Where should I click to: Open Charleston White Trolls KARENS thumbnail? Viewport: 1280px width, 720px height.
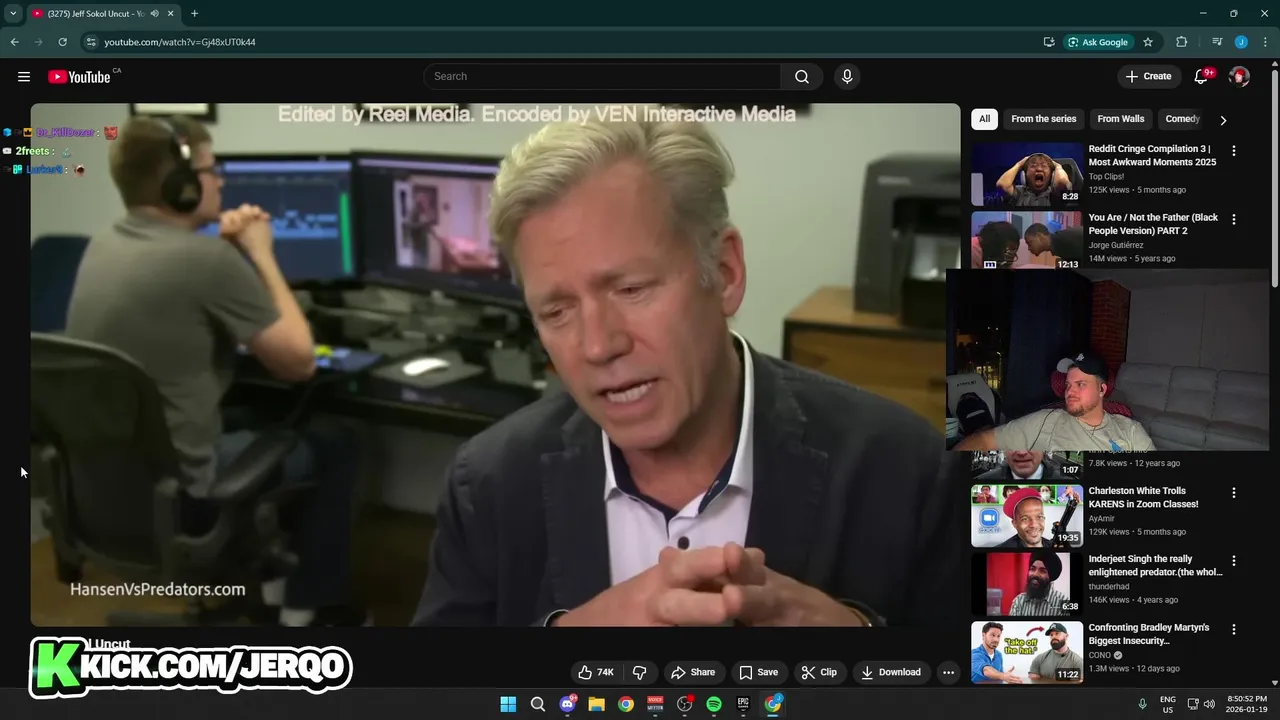[1027, 516]
